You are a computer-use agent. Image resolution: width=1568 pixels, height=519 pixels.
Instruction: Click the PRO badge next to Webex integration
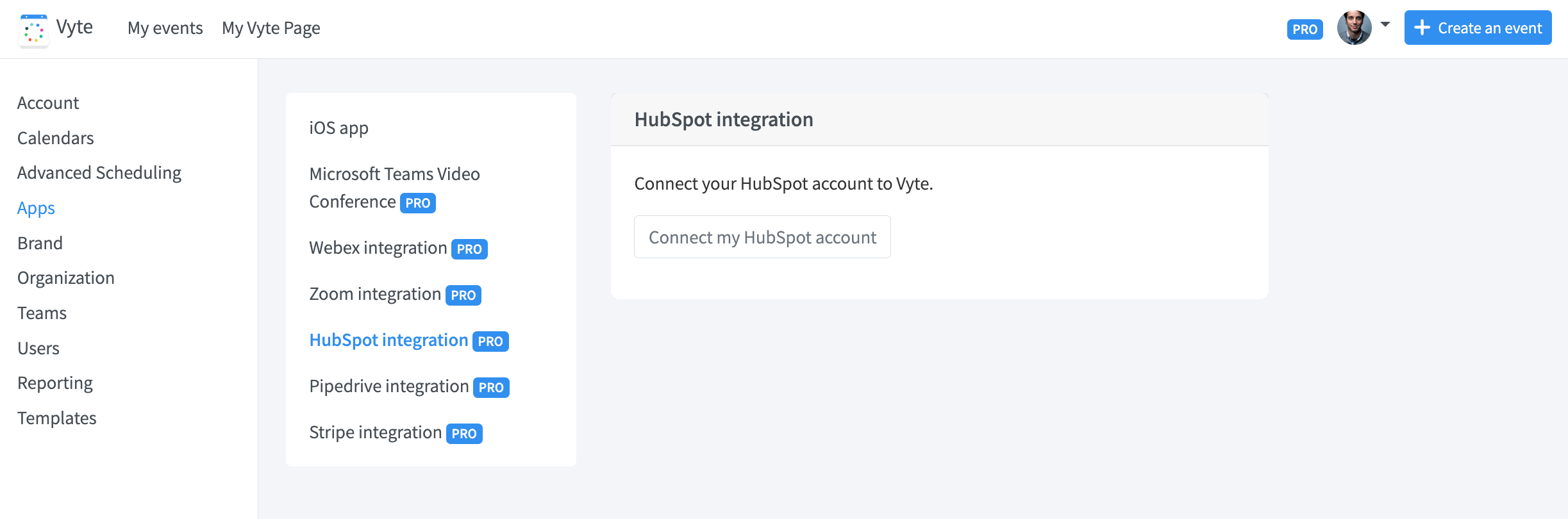tap(470, 249)
